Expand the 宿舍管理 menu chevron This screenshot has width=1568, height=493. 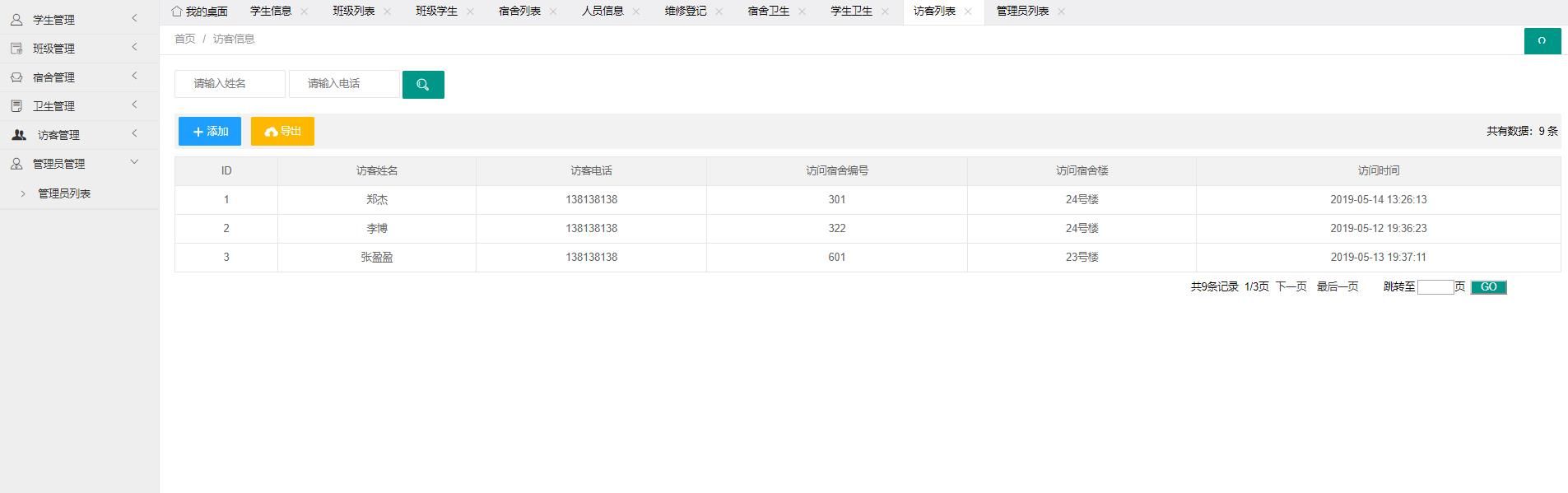[134, 76]
